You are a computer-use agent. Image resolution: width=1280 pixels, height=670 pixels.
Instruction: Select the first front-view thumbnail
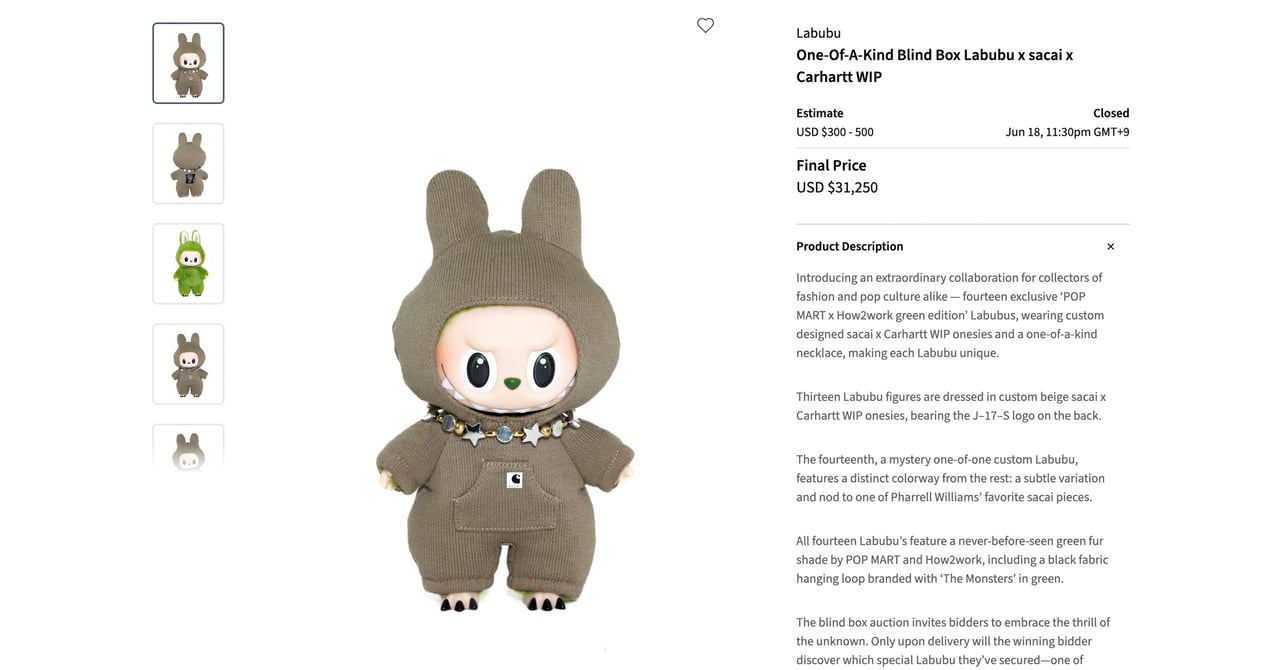point(188,63)
